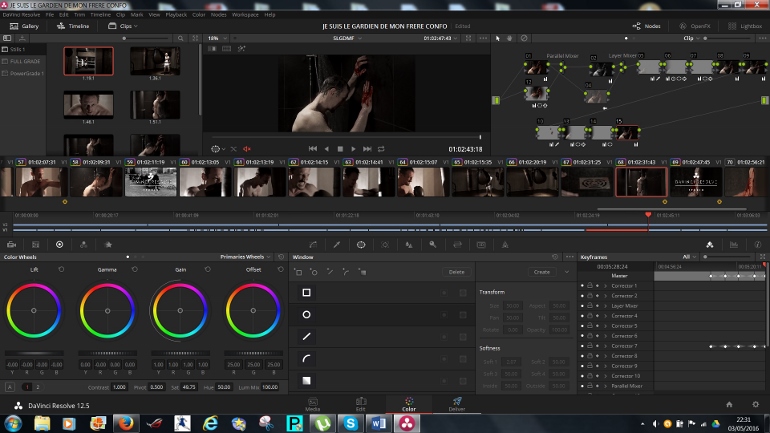This screenshot has height=433, width=770.
Task: Expand the Parallel Mixer keyframe track
Action: pyautogui.click(x=605, y=386)
